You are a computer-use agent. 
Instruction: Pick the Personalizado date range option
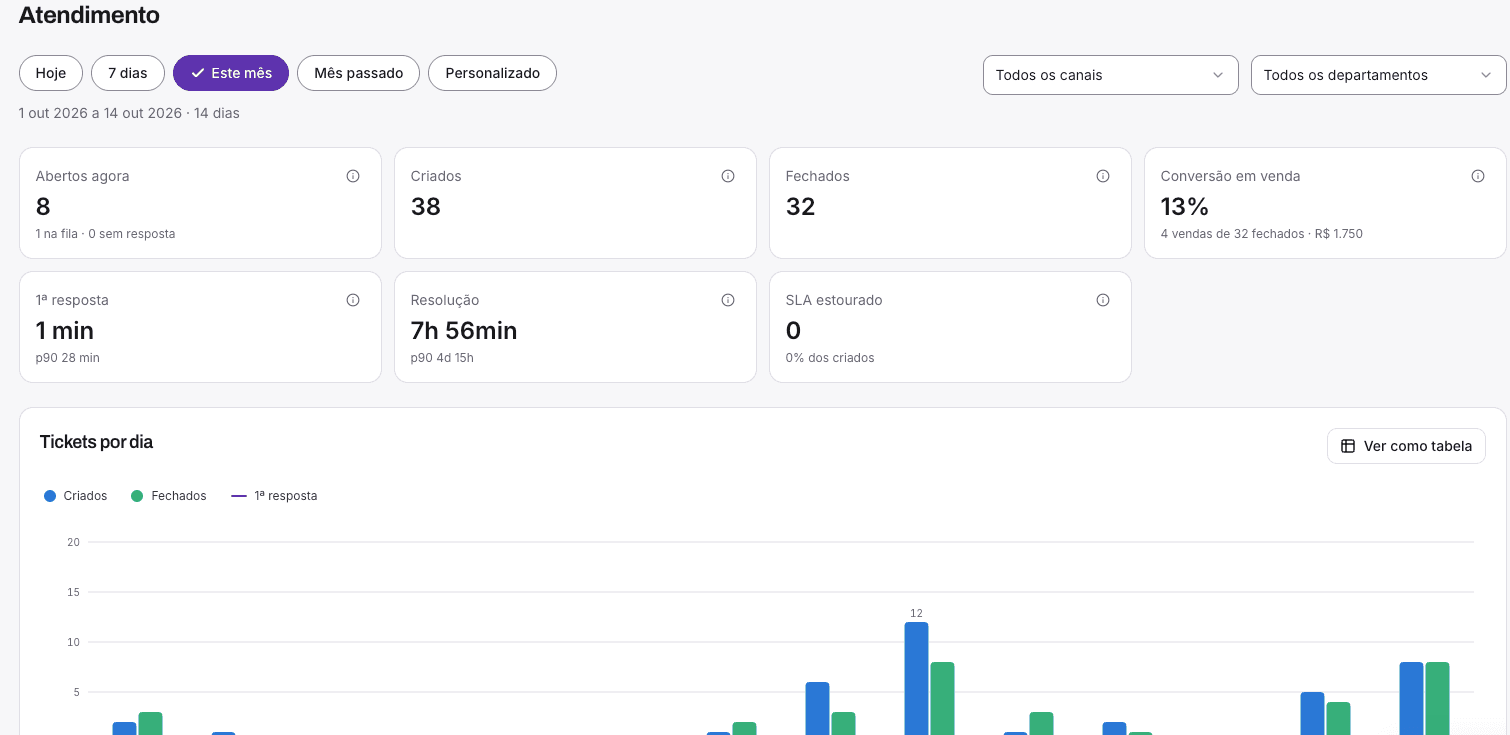(492, 73)
